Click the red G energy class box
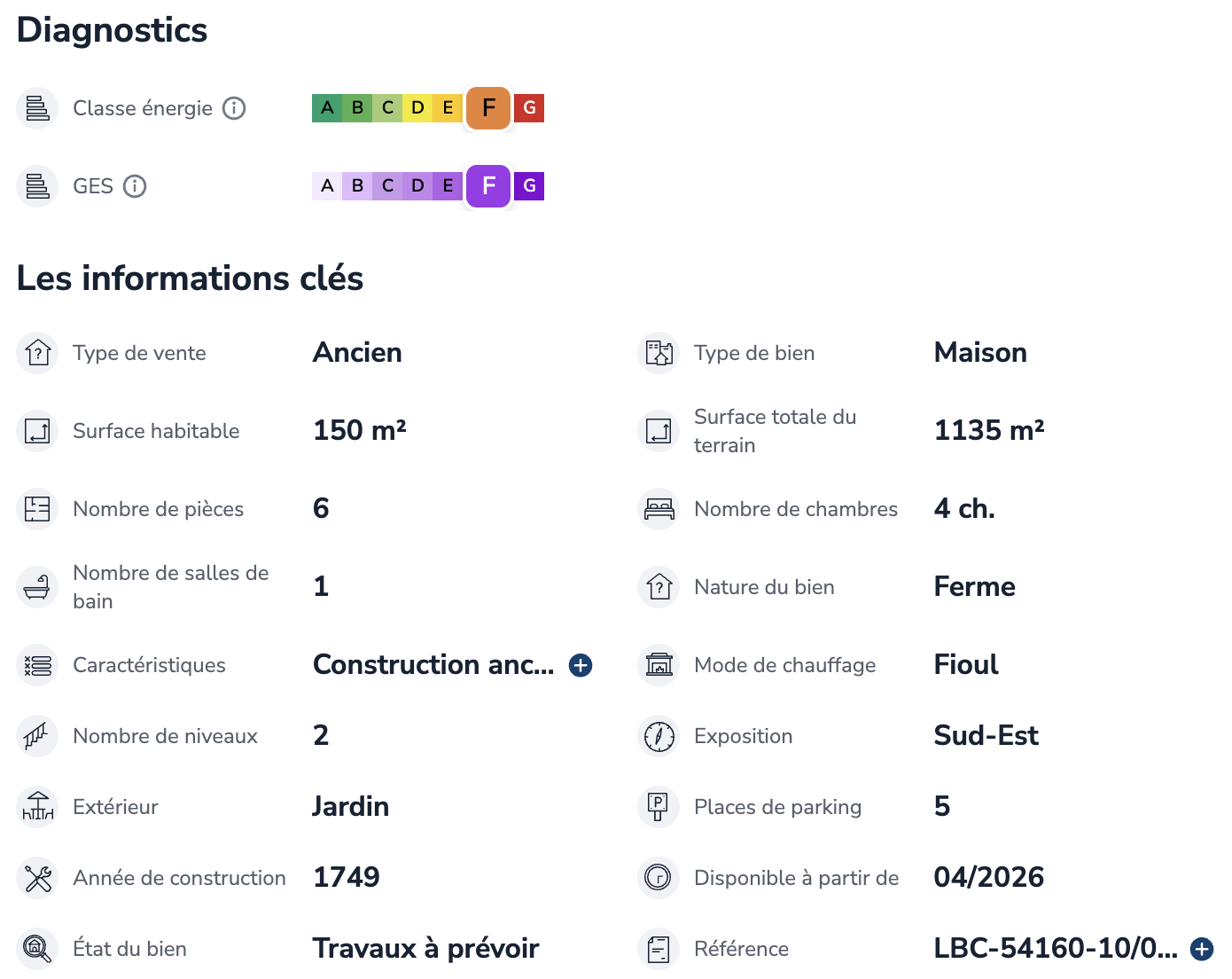The image size is (1232, 979). 529,108
